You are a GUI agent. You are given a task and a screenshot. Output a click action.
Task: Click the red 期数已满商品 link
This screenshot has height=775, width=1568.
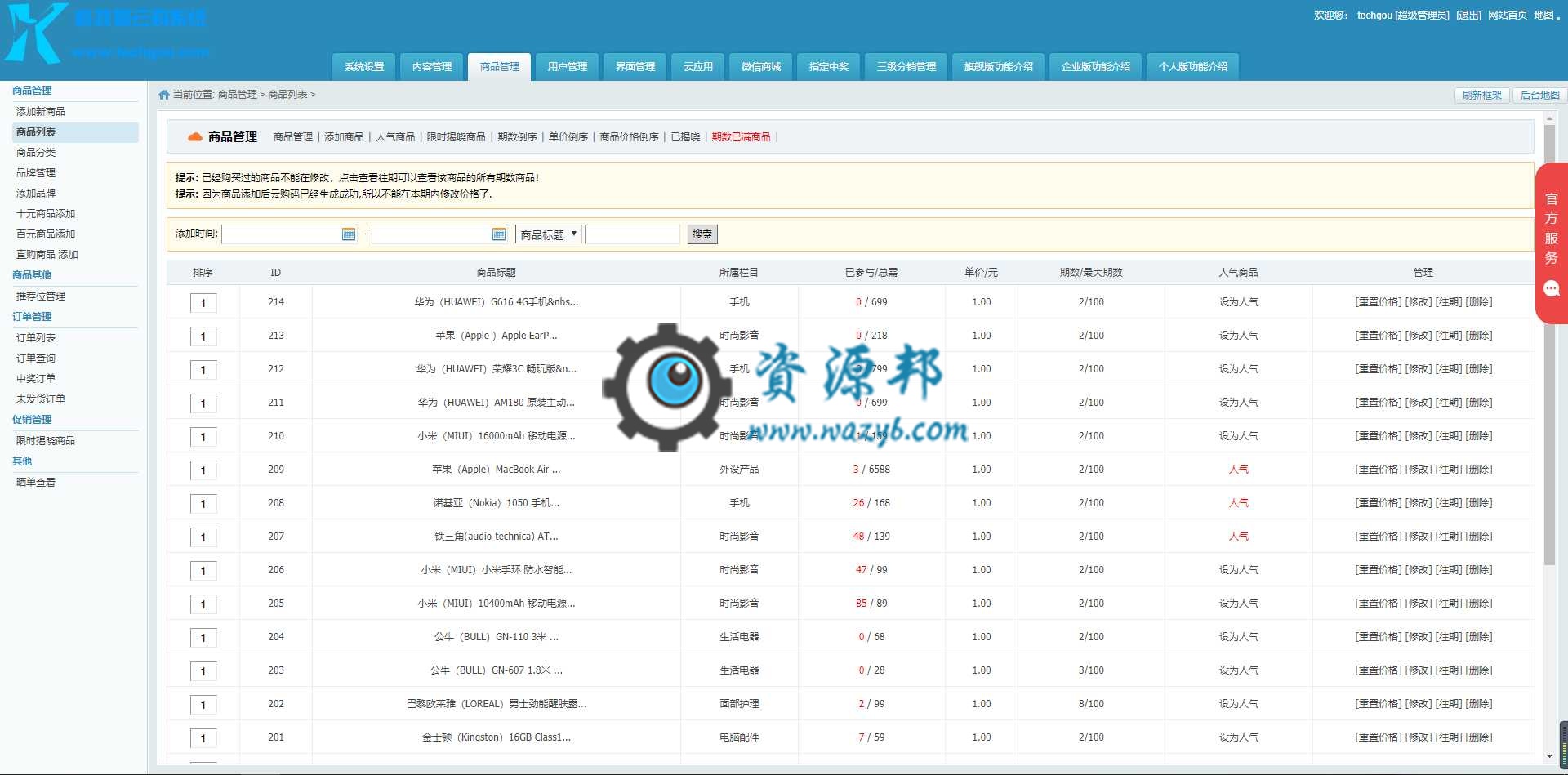click(741, 137)
